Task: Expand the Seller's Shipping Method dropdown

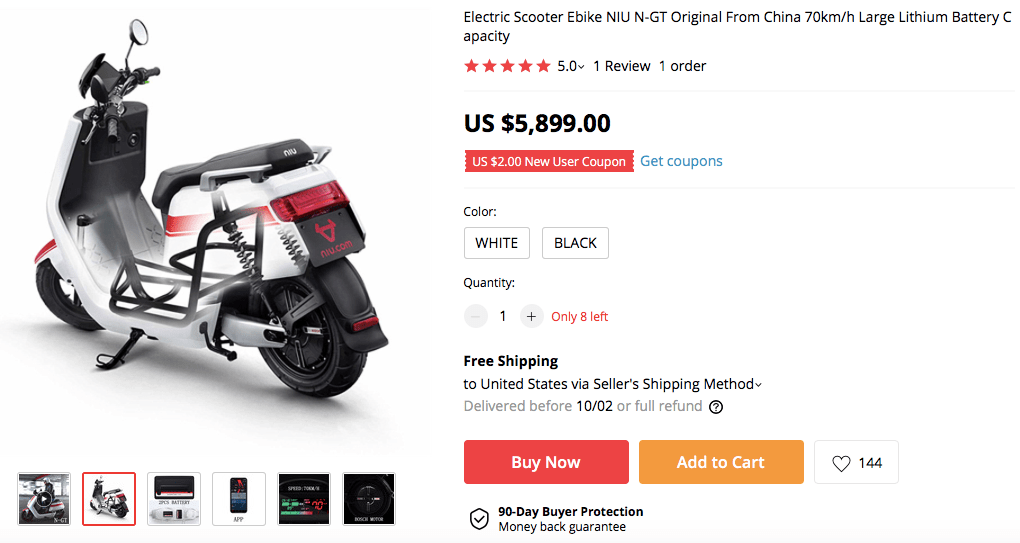Action: click(758, 385)
